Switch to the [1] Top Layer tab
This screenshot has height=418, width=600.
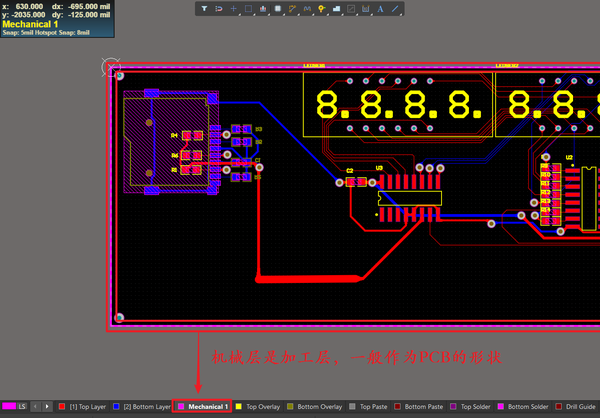(82, 407)
